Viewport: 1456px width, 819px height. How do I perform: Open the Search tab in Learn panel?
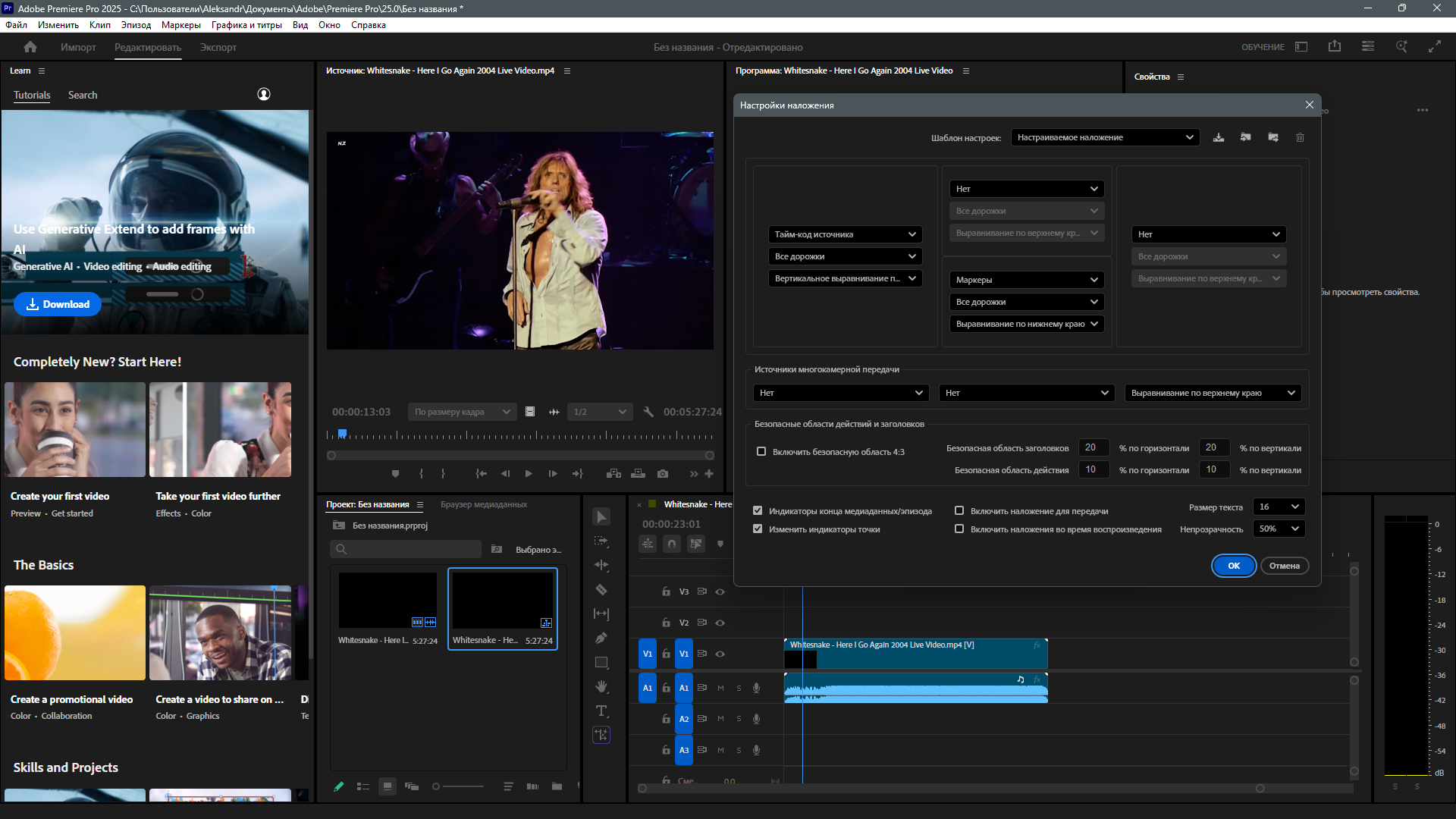pos(83,96)
